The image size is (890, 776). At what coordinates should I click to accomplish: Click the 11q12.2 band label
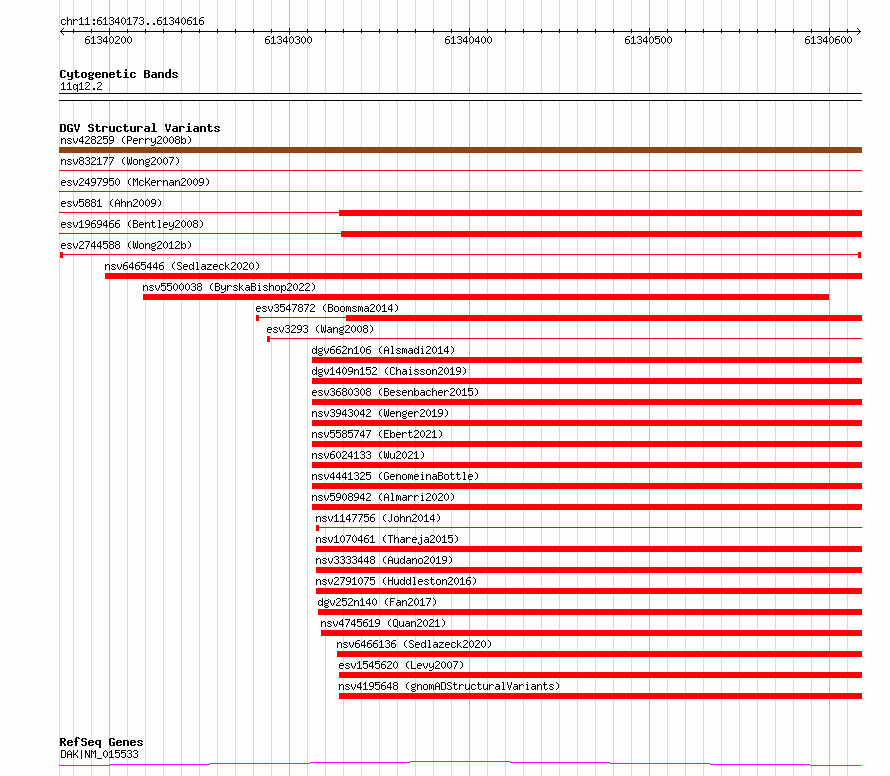pyautogui.click(x=81, y=86)
